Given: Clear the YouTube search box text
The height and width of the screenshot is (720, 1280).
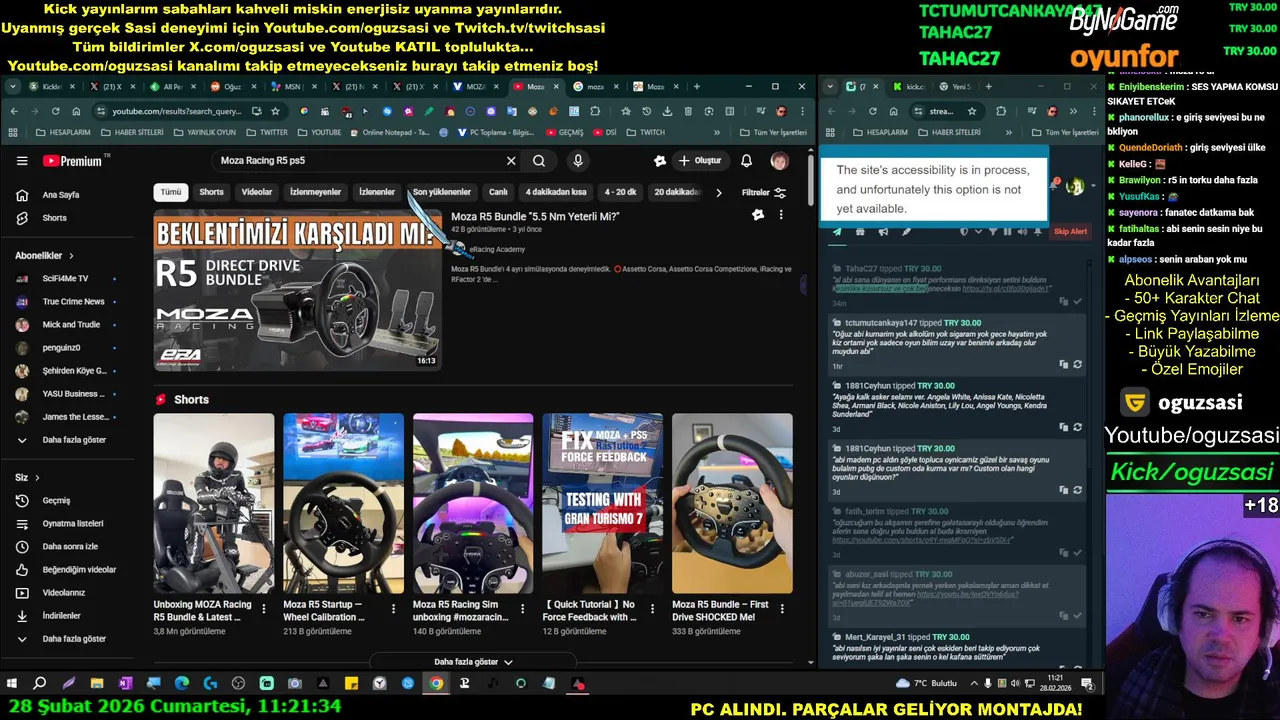Looking at the screenshot, I should point(511,160).
